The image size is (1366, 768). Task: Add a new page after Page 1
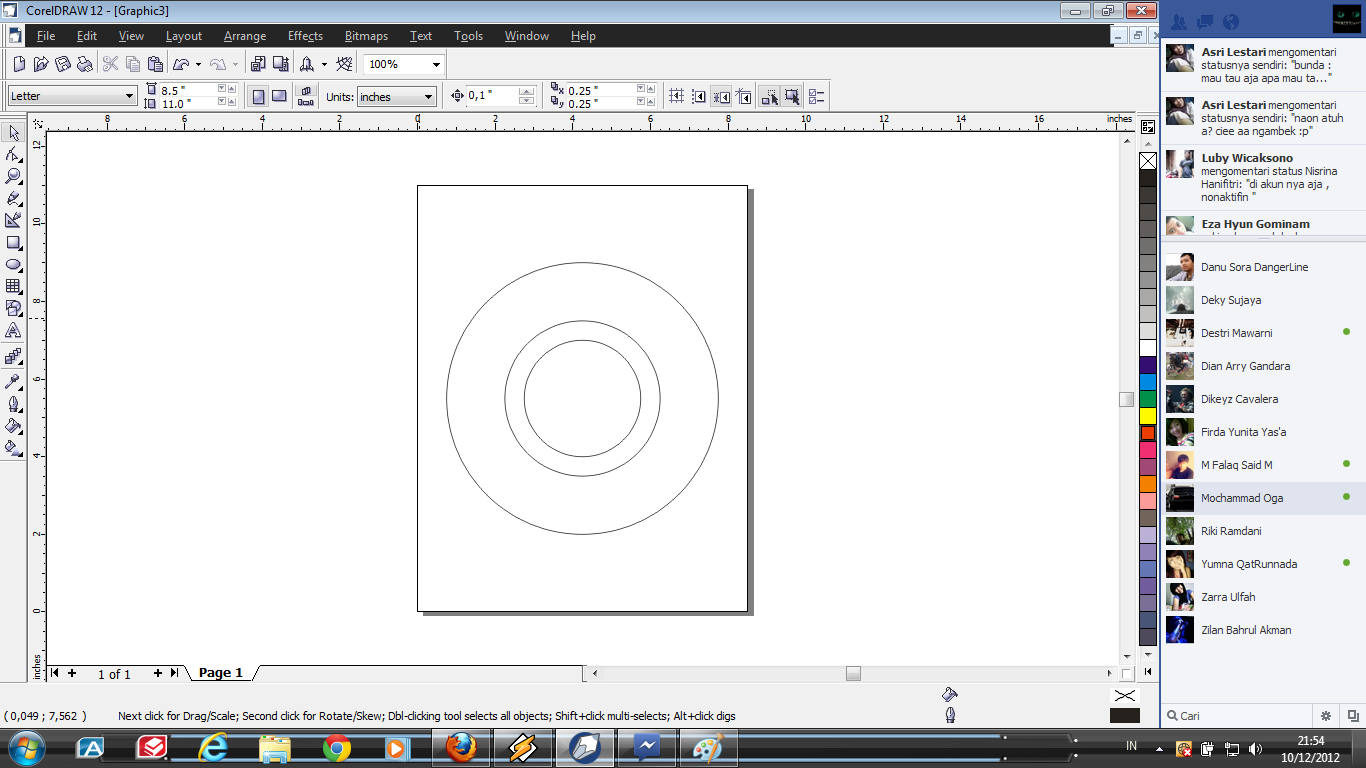coord(157,673)
